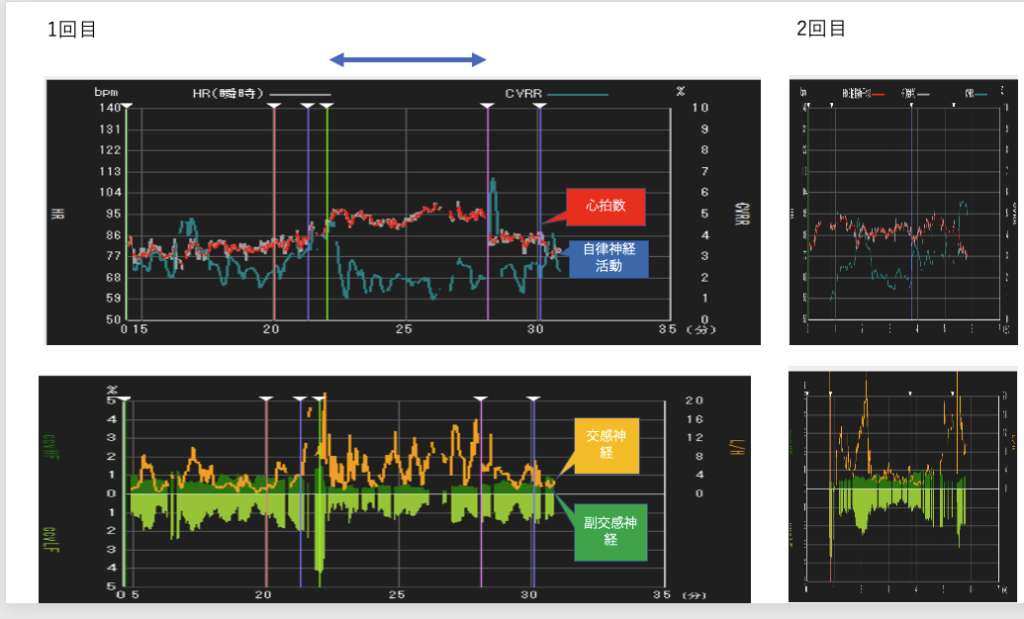Open the 2回目 heart rate chart thumbnail

tap(904, 211)
